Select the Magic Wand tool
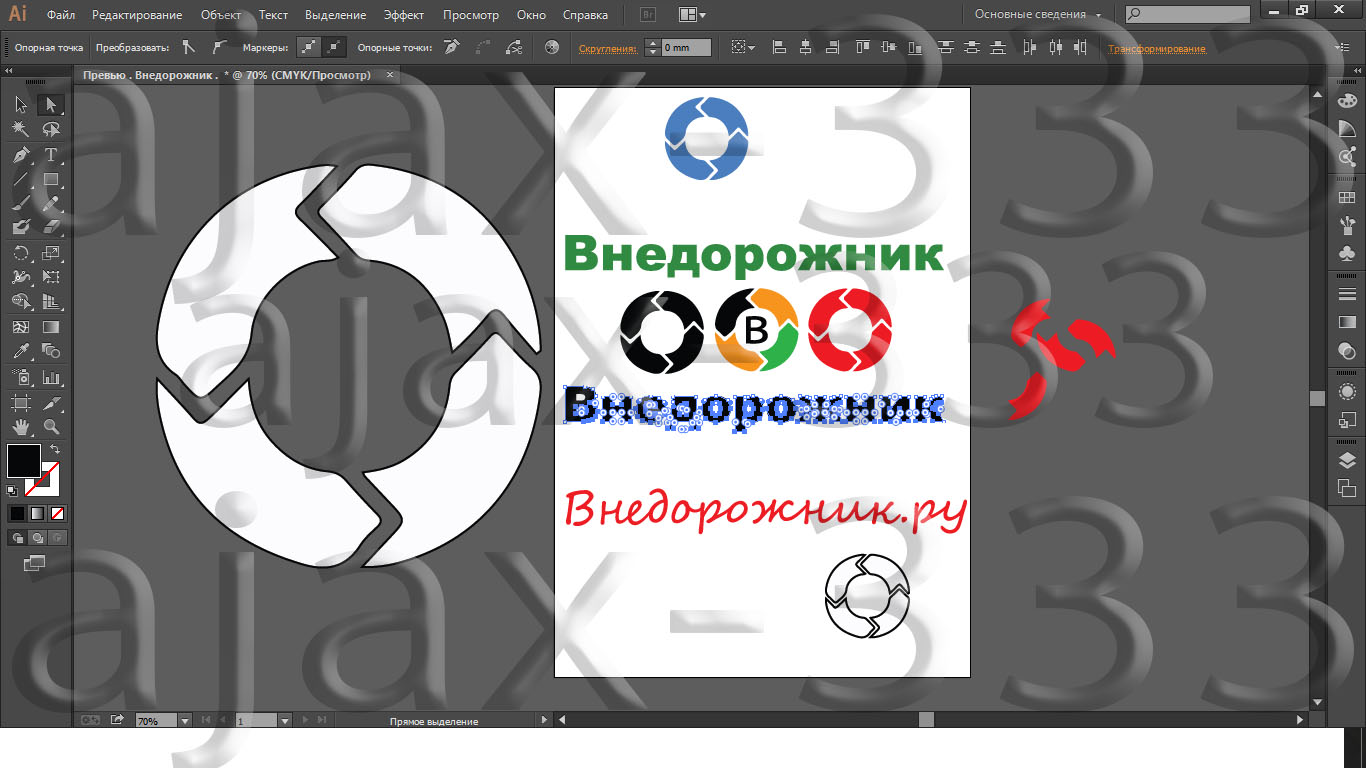The image size is (1366, 768). pos(21,129)
